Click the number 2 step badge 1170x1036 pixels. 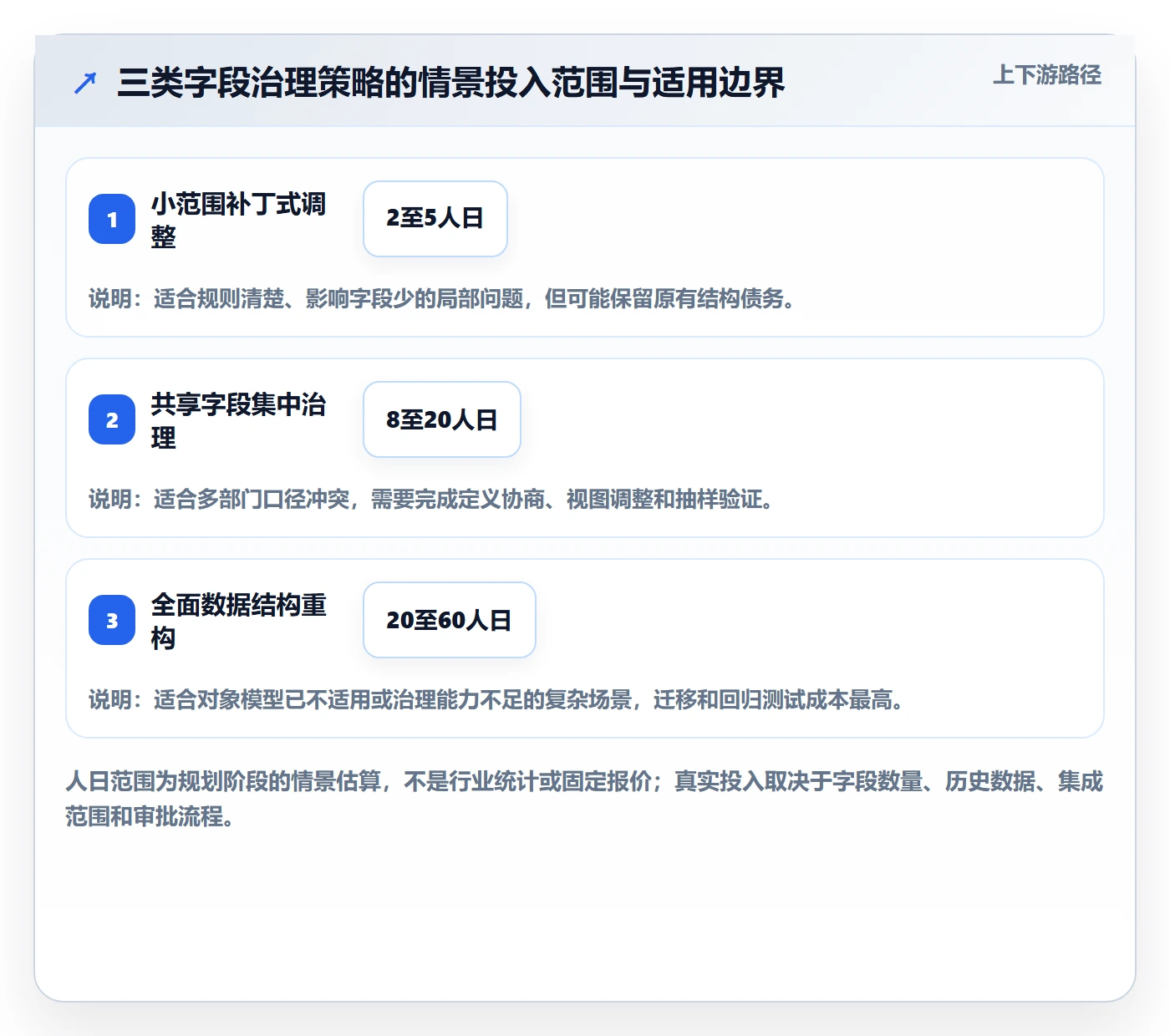point(112,419)
